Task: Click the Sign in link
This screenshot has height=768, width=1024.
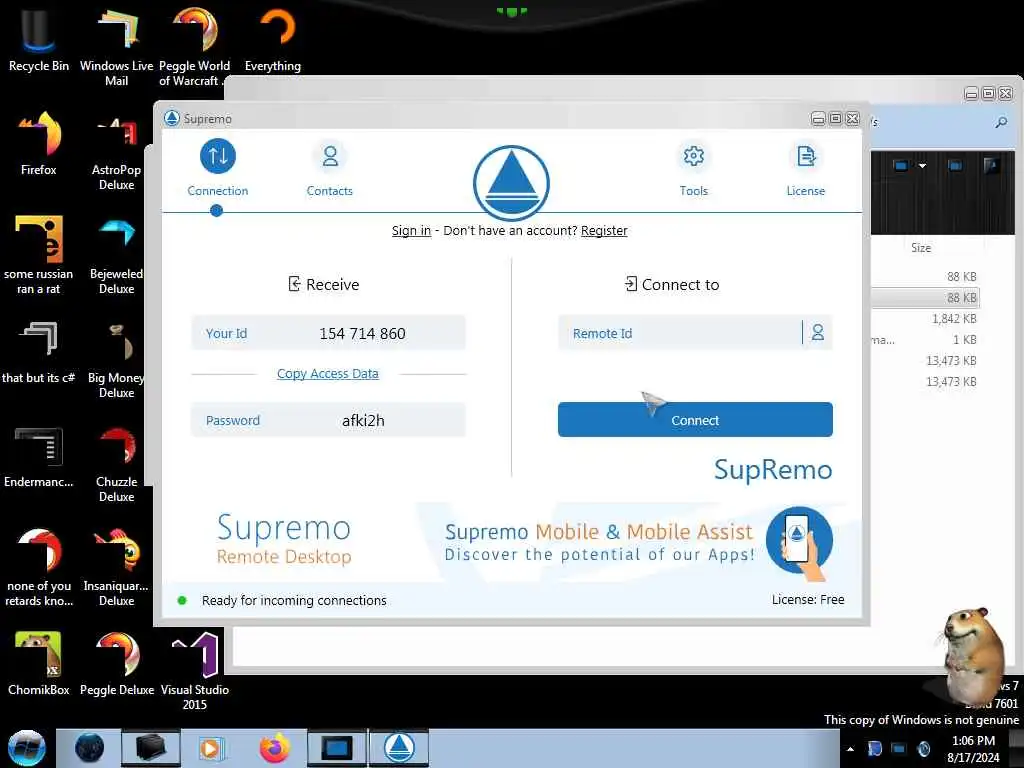Action: pyautogui.click(x=411, y=231)
